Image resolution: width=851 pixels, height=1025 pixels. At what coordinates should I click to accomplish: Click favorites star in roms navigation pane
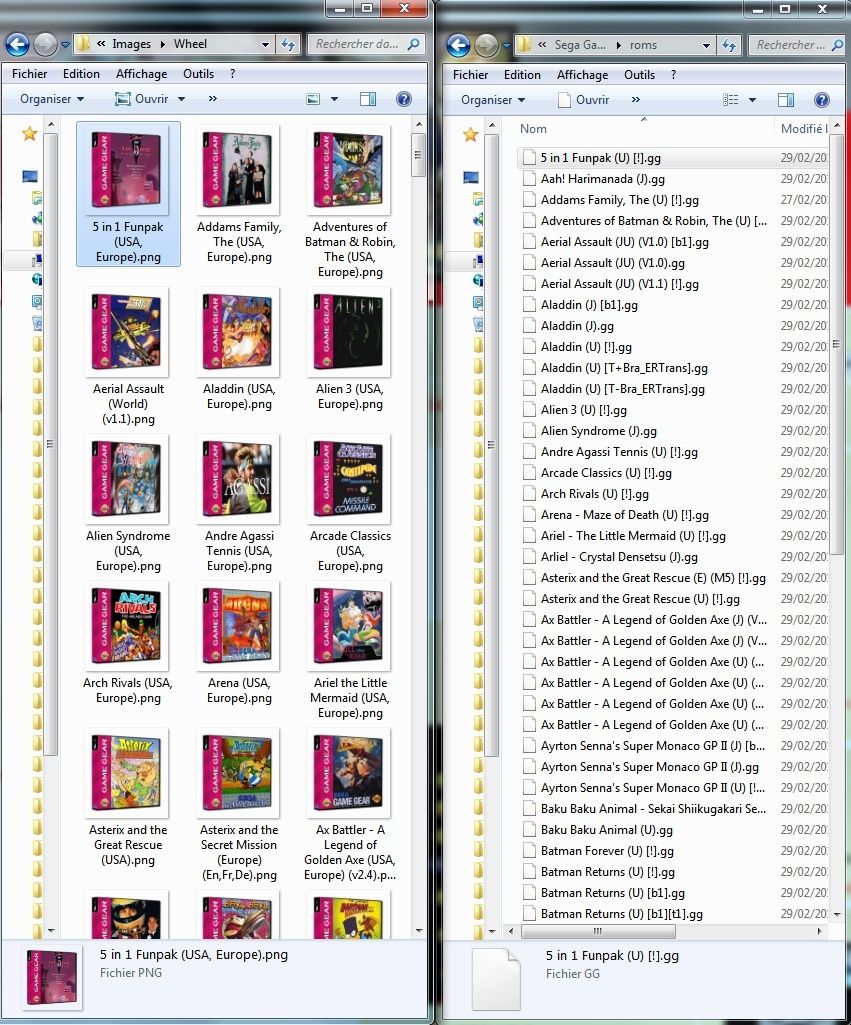pyautogui.click(x=470, y=135)
